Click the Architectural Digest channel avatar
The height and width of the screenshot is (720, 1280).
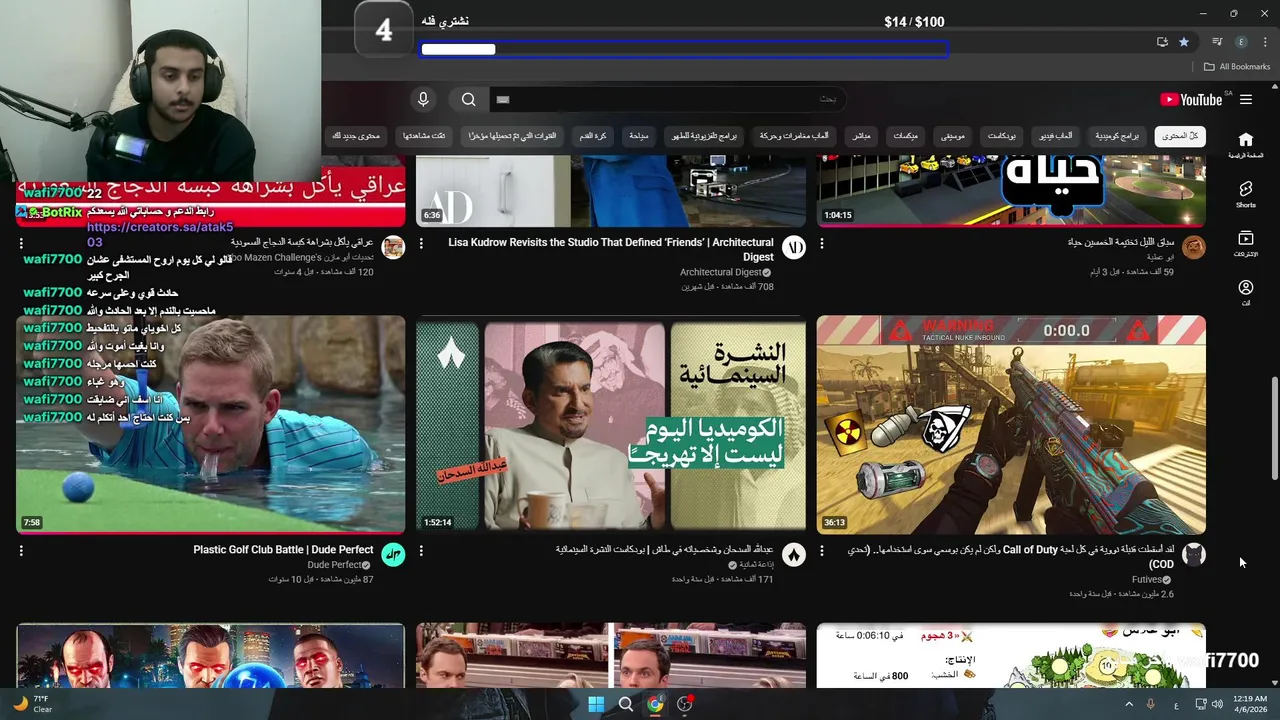coord(794,248)
